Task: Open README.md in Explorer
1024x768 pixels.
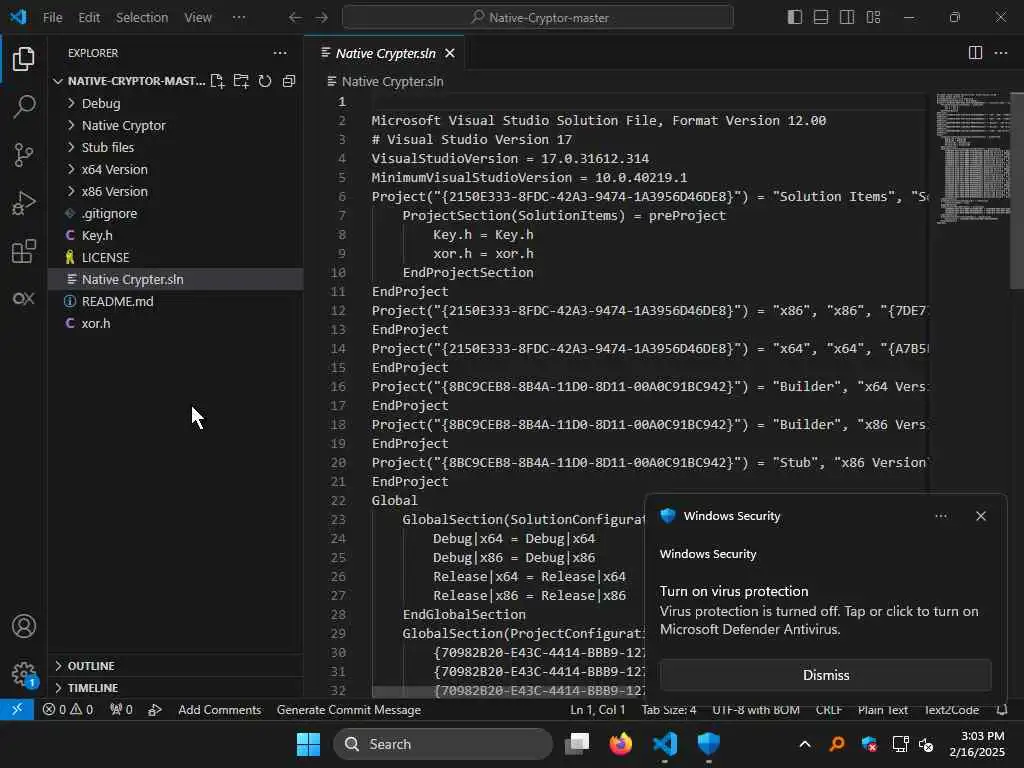Action: [x=118, y=301]
